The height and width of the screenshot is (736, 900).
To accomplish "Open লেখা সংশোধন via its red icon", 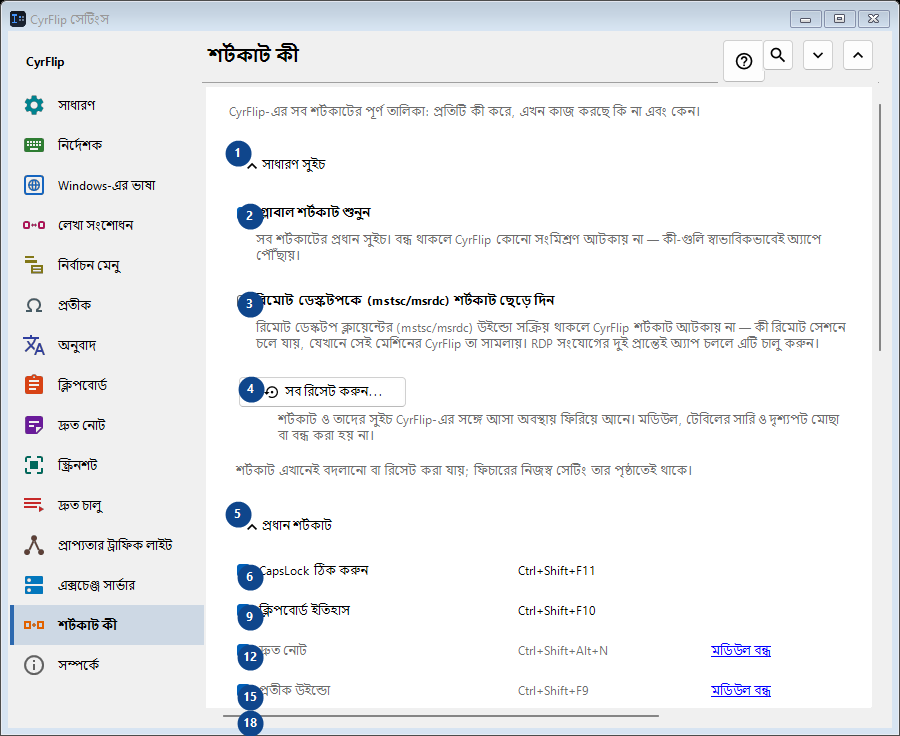I will click(x=34, y=225).
